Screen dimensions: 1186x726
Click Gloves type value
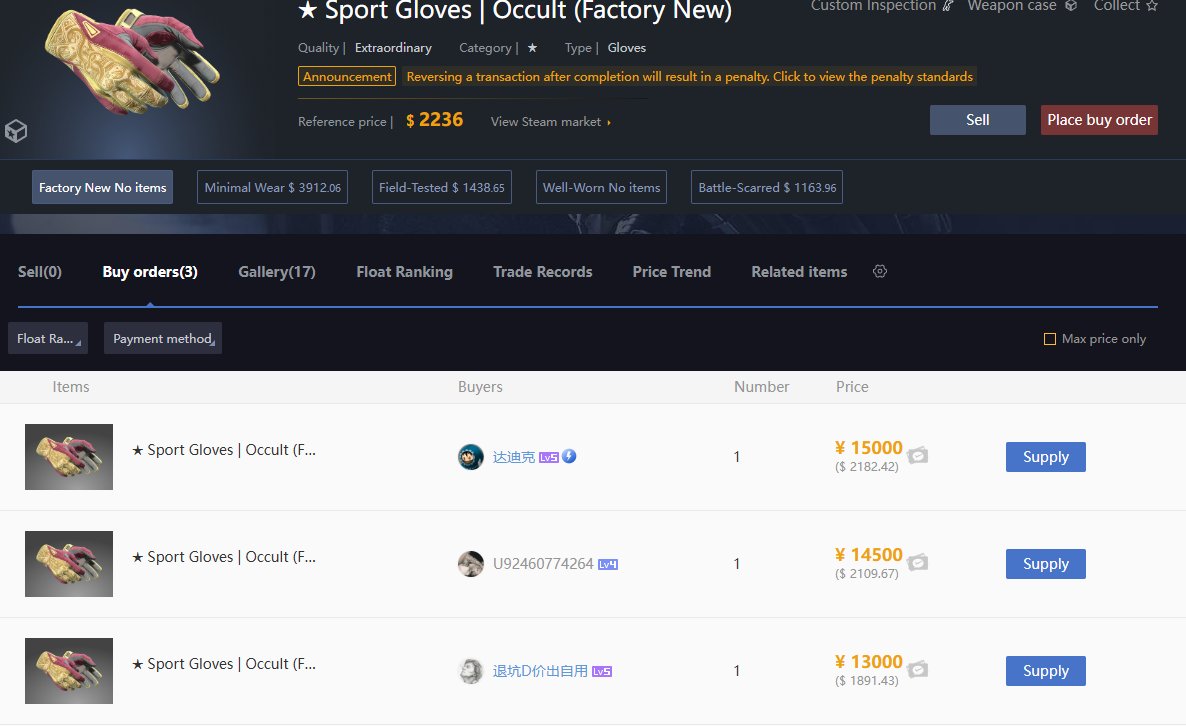626,48
